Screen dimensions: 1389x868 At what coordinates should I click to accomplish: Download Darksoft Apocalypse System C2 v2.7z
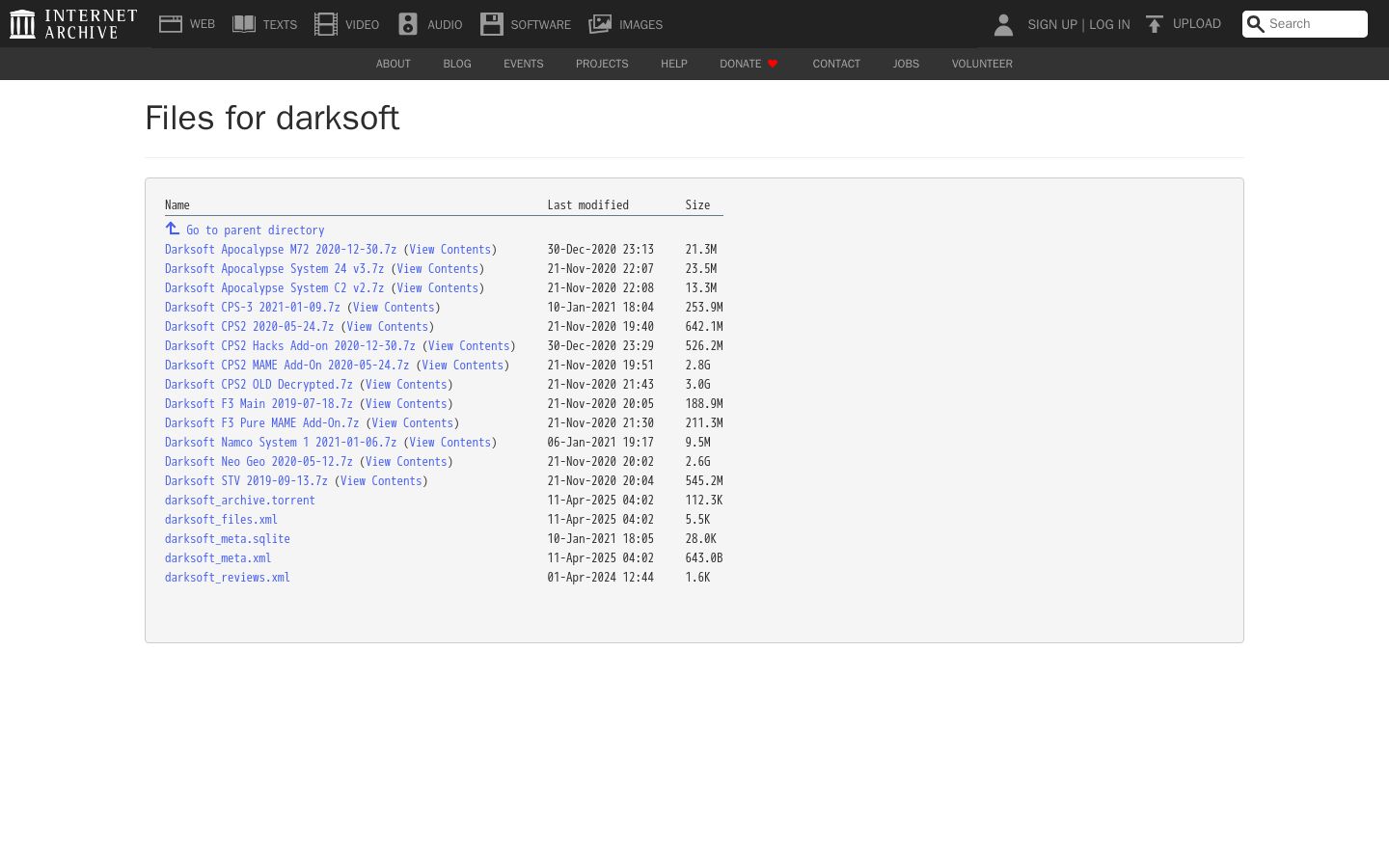[x=275, y=288]
